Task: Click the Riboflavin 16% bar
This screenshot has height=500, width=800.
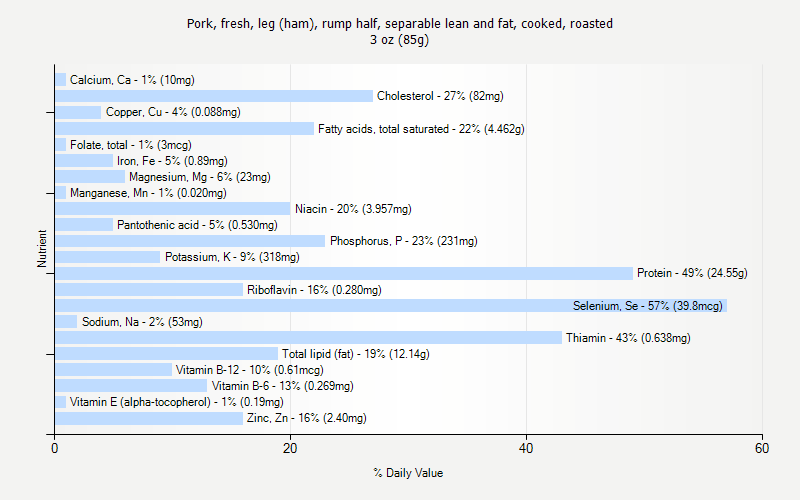Action: click(149, 290)
